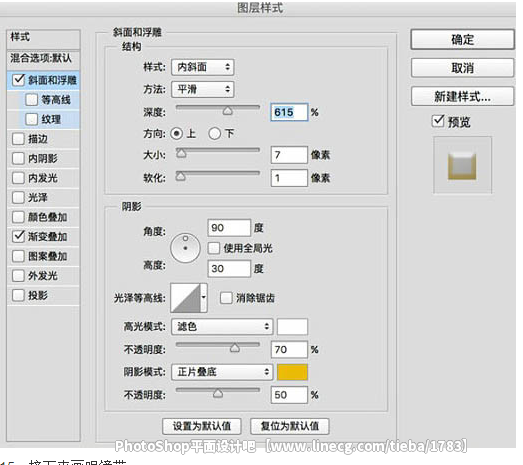523x465 pixels.
Task: Open the 阴影模式 正片叠底 dropdown
Action: click(x=222, y=372)
